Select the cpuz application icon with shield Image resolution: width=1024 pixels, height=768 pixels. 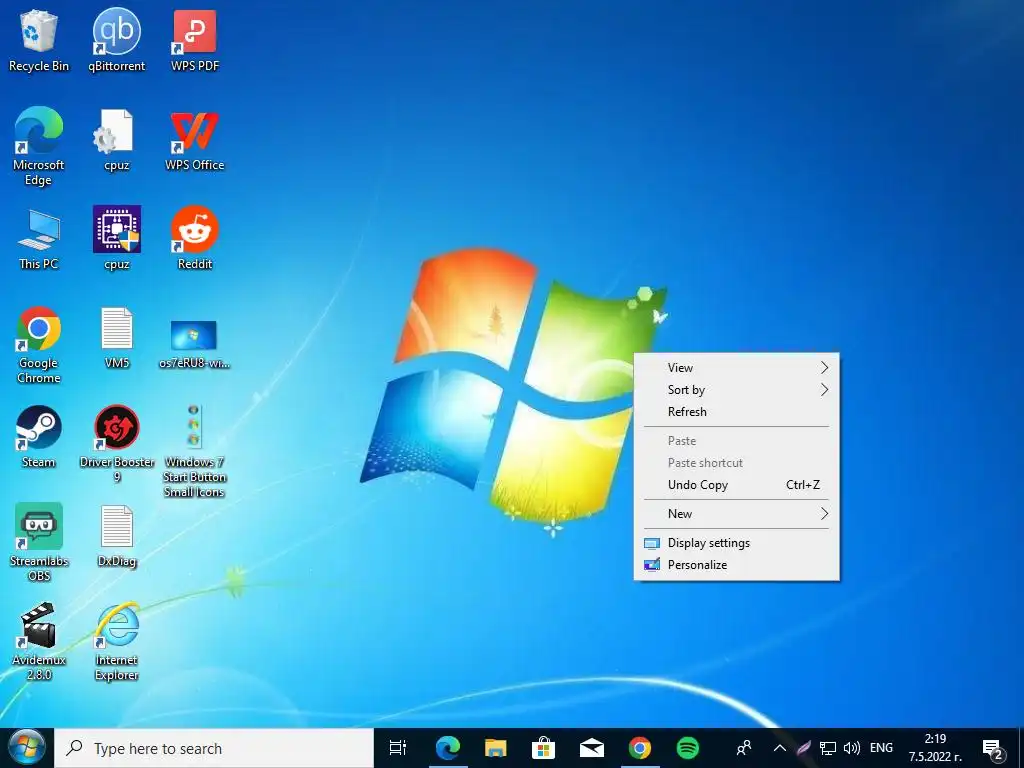pos(117,239)
